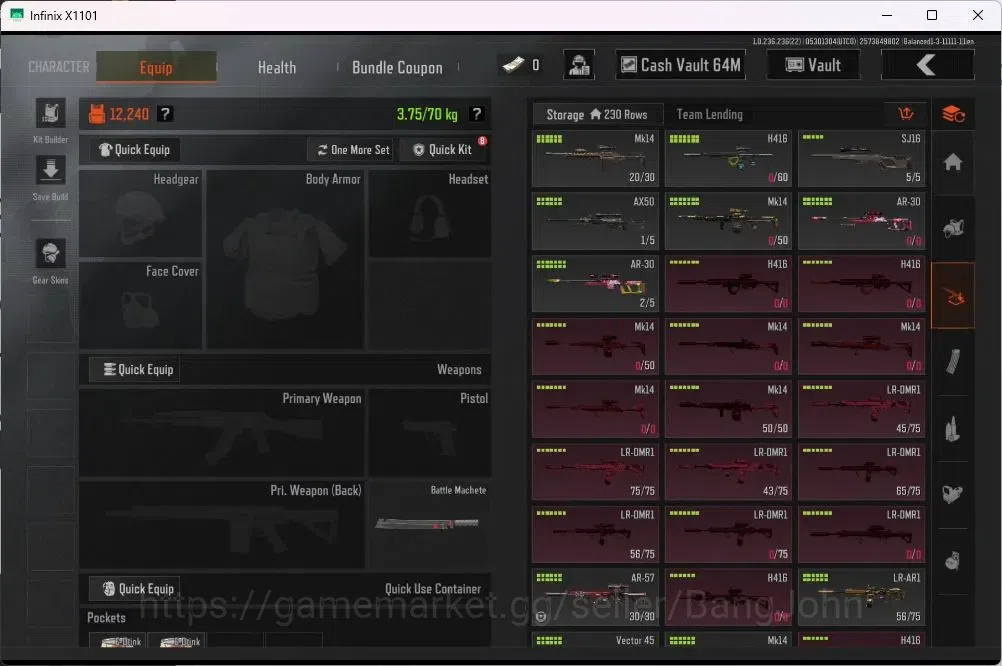Select the AR-30 with 0/0 ammo
This screenshot has width=1002, height=666.
coord(861,221)
